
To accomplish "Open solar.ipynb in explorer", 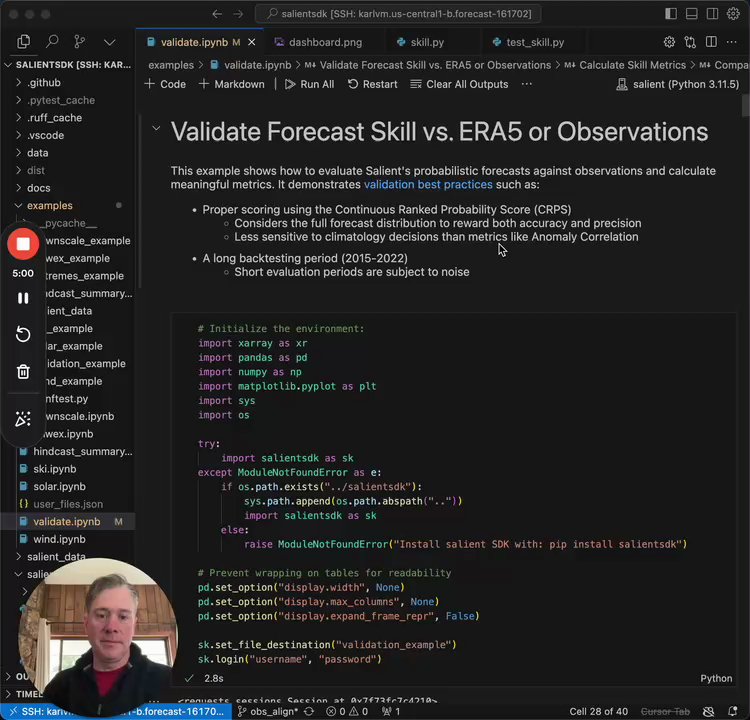I will point(59,487).
